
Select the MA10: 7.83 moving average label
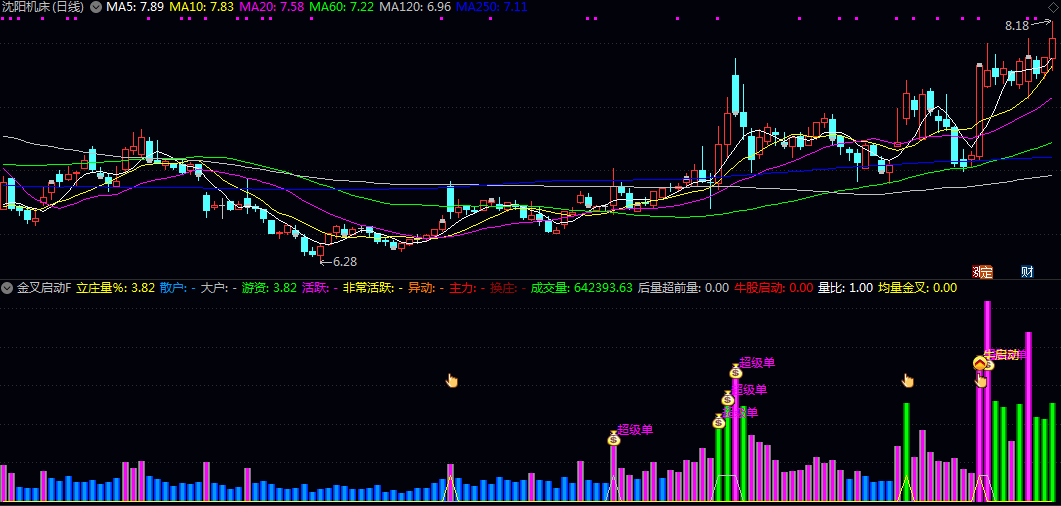coord(202,7)
